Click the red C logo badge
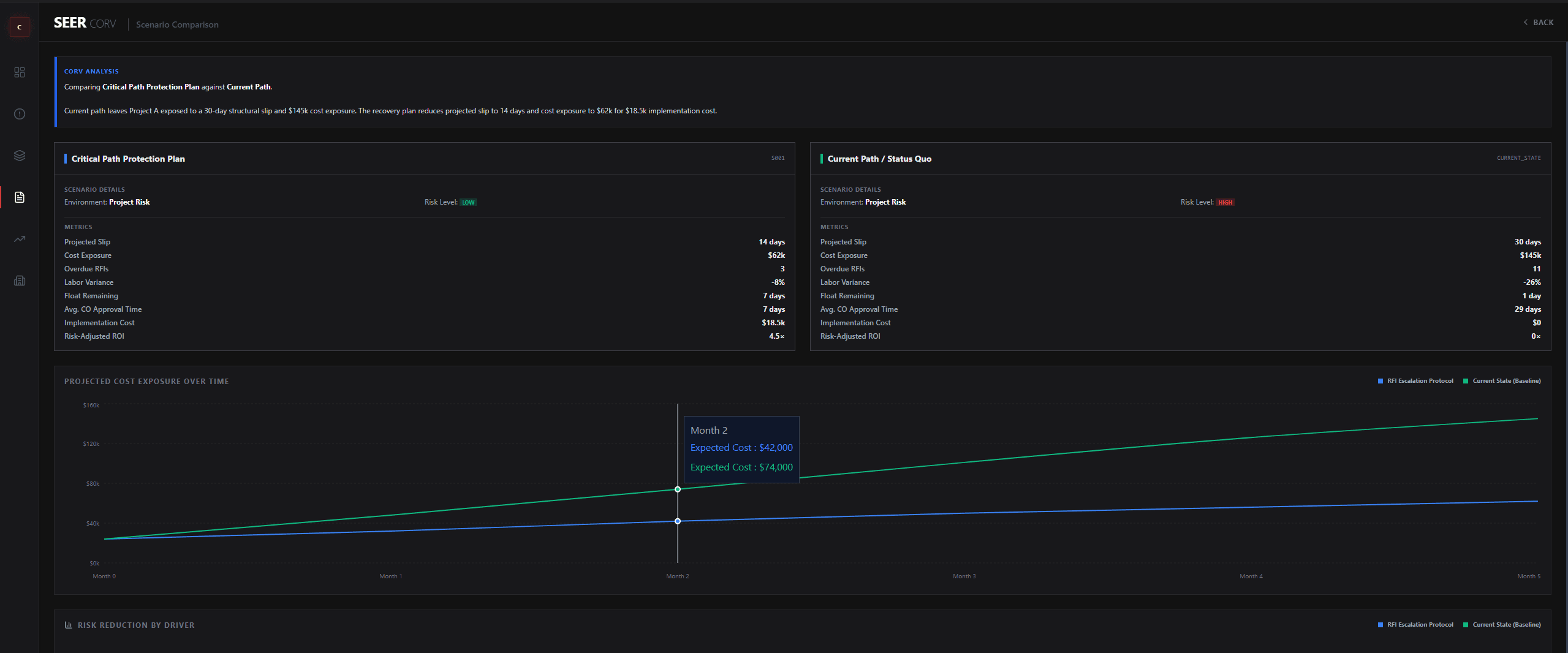The image size is (1568, 653). [x=20, y=27]
